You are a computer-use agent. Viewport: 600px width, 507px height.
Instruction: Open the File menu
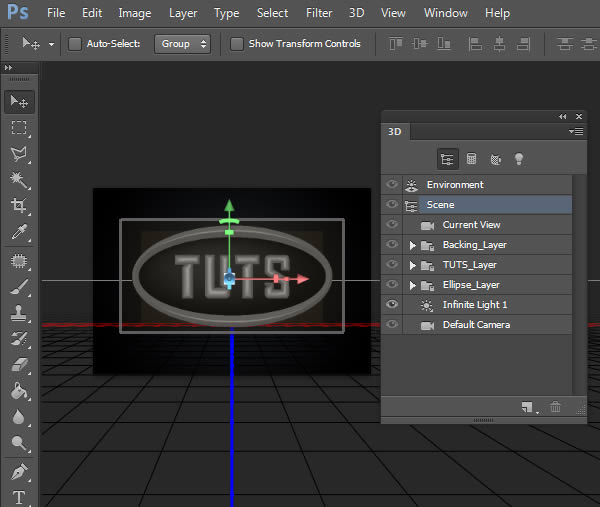click(56, 13)
